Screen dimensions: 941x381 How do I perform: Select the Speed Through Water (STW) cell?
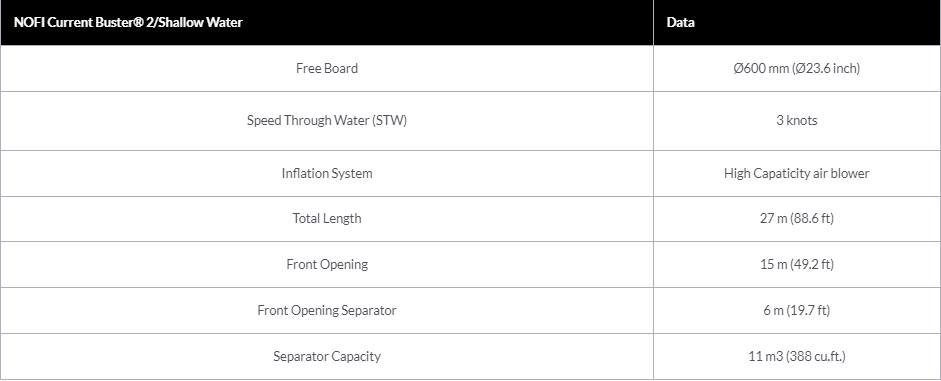click(326, 121)
